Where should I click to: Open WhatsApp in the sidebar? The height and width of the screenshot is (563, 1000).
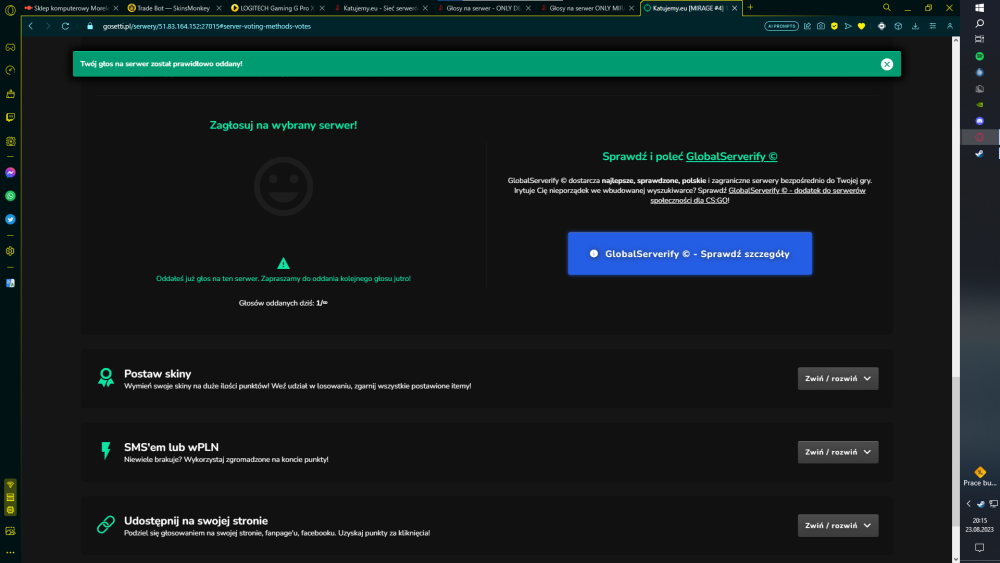point(10,196)
